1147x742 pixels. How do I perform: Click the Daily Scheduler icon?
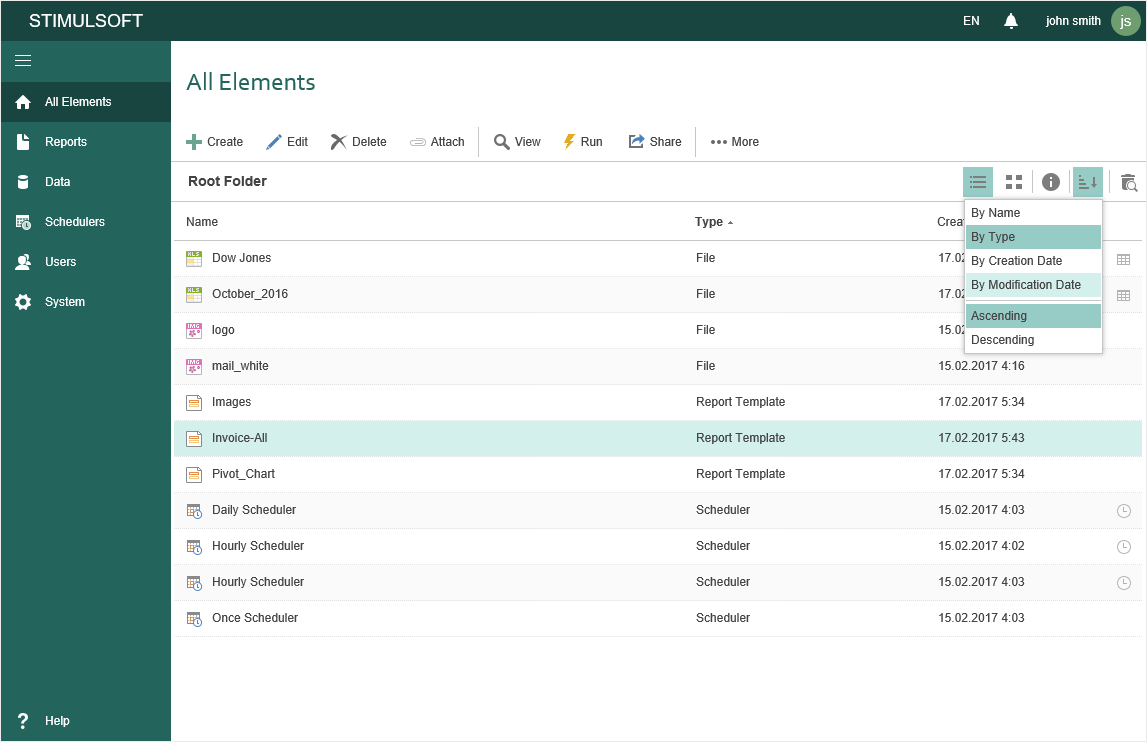[x=194, y=511]
